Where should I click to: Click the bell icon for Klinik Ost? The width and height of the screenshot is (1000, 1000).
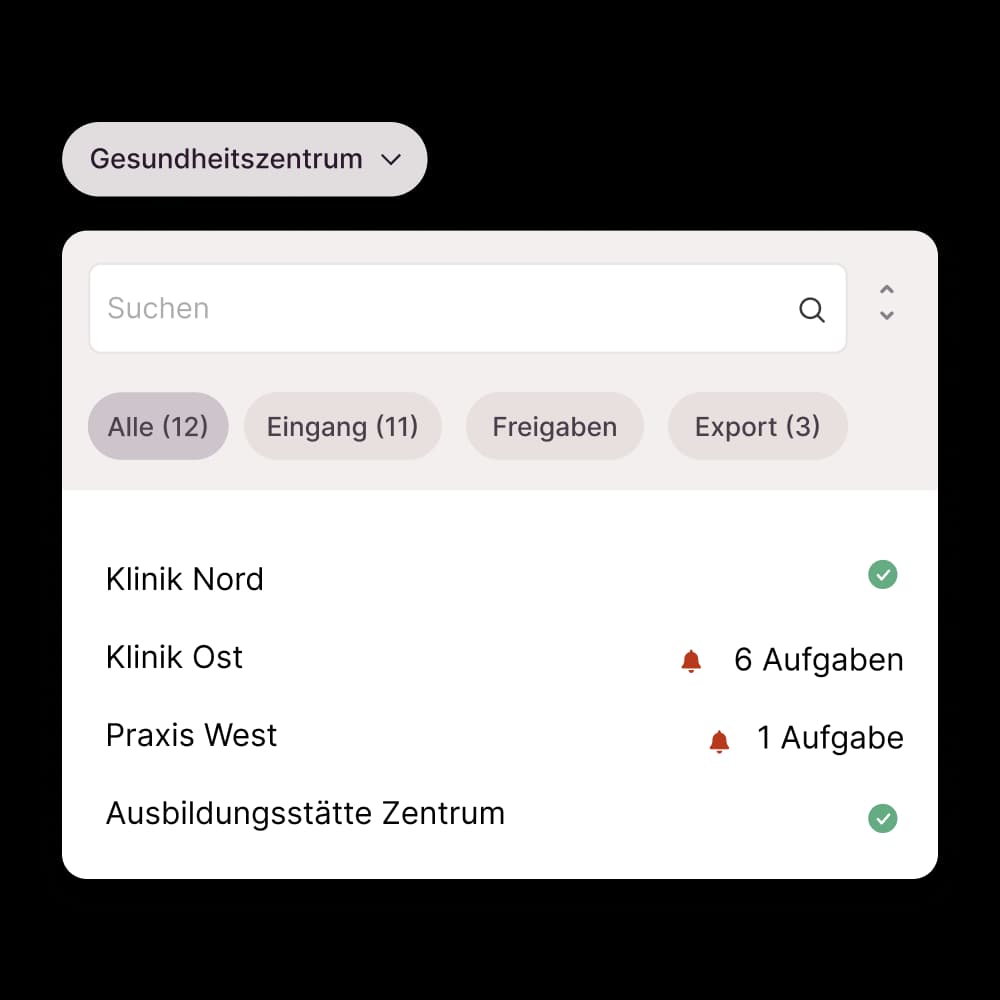691,661
